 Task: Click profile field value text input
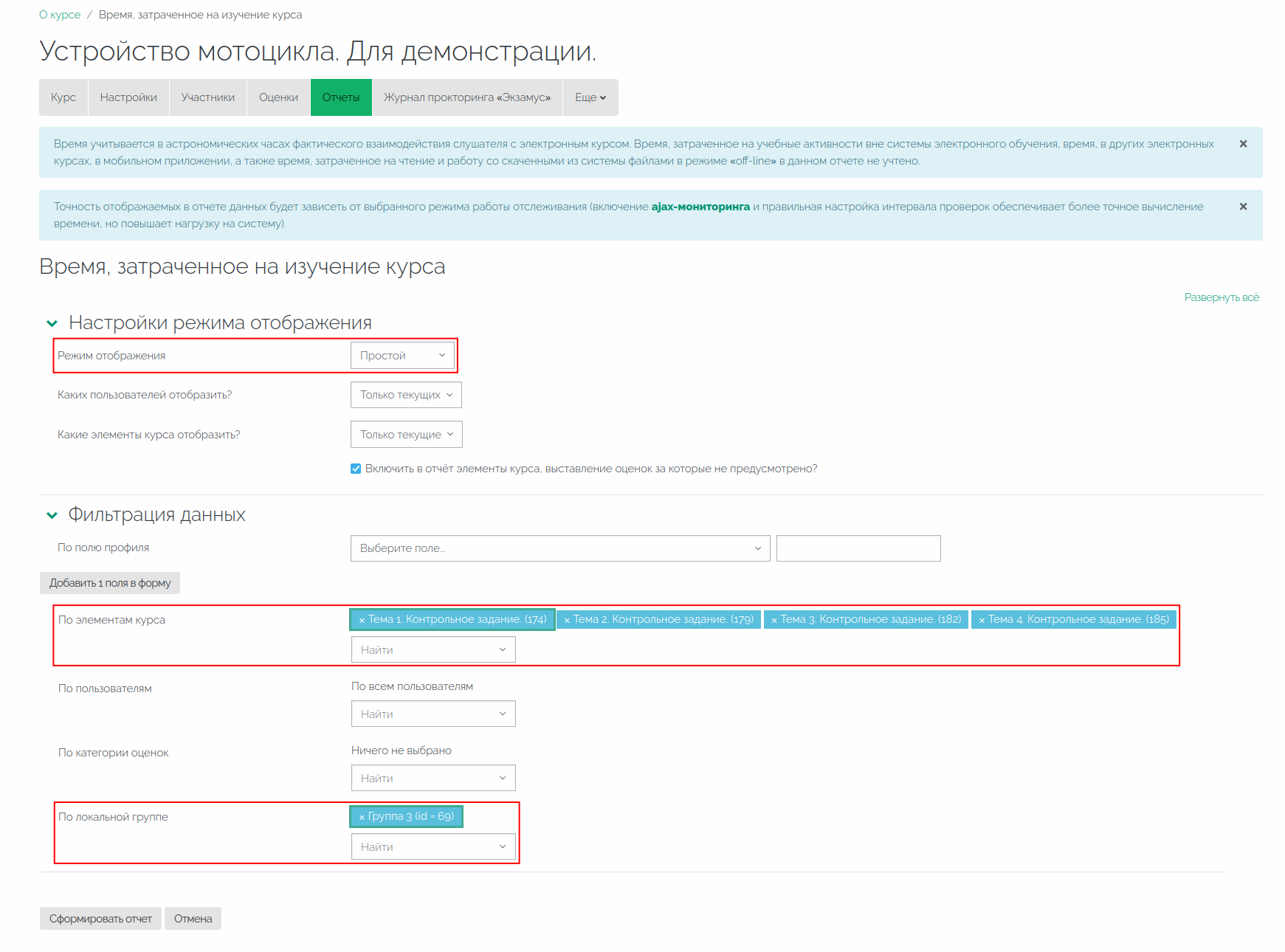pos(858,548)
